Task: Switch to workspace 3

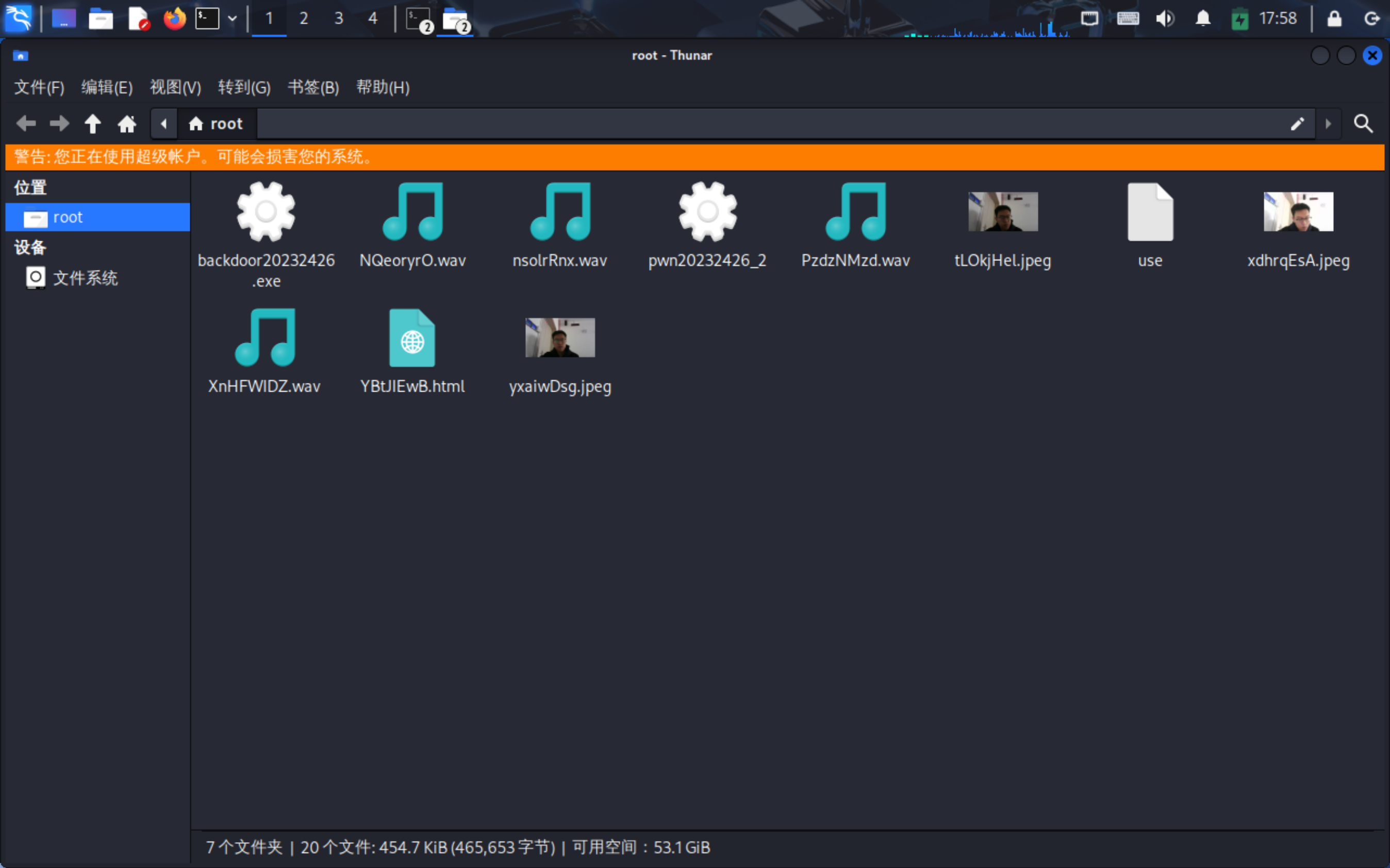Action: pyautogui.click(x=339, y=19)
